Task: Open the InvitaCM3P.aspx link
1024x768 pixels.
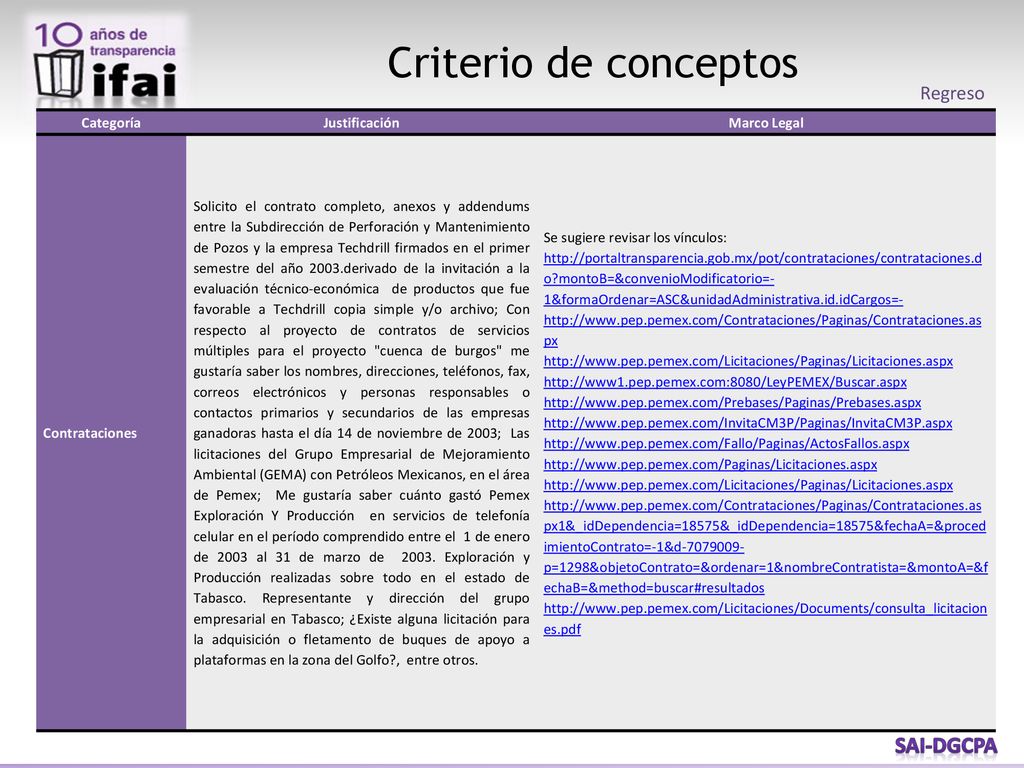Action: click(748, 423)
